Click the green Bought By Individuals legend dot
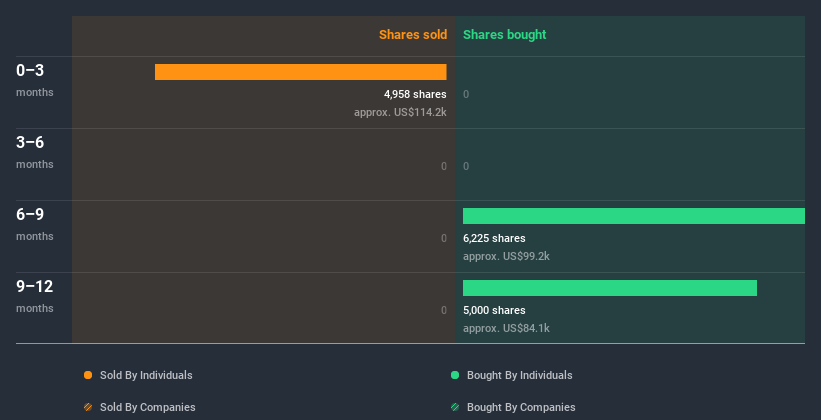This screenshot has height=420, width=821. [455, 375]
